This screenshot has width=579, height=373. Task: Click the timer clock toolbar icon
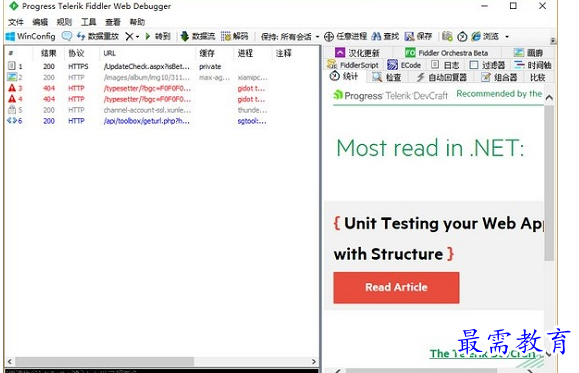(x=462, y=37)
